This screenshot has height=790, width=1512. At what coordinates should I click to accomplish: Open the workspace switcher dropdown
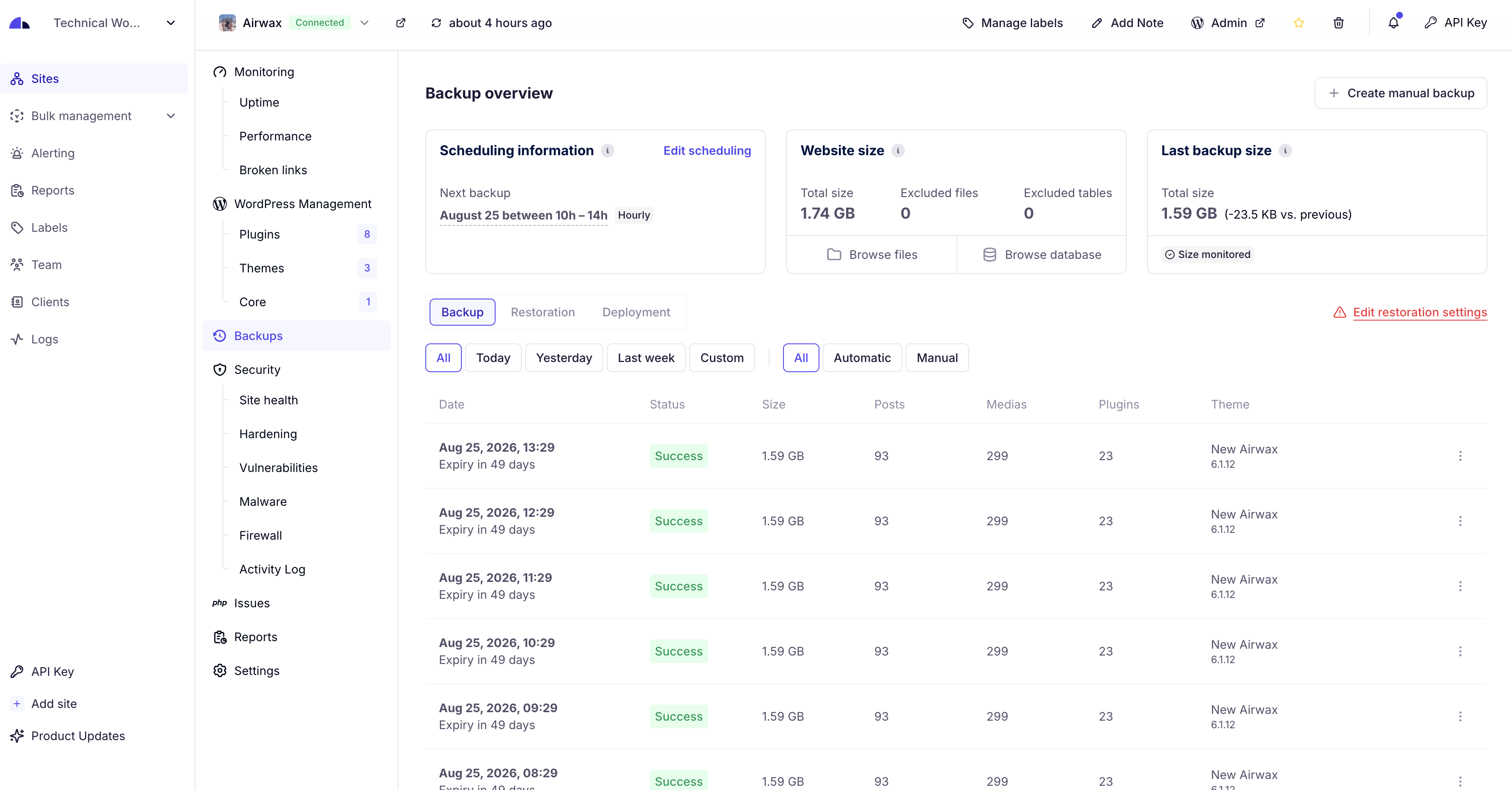[171, 23]
